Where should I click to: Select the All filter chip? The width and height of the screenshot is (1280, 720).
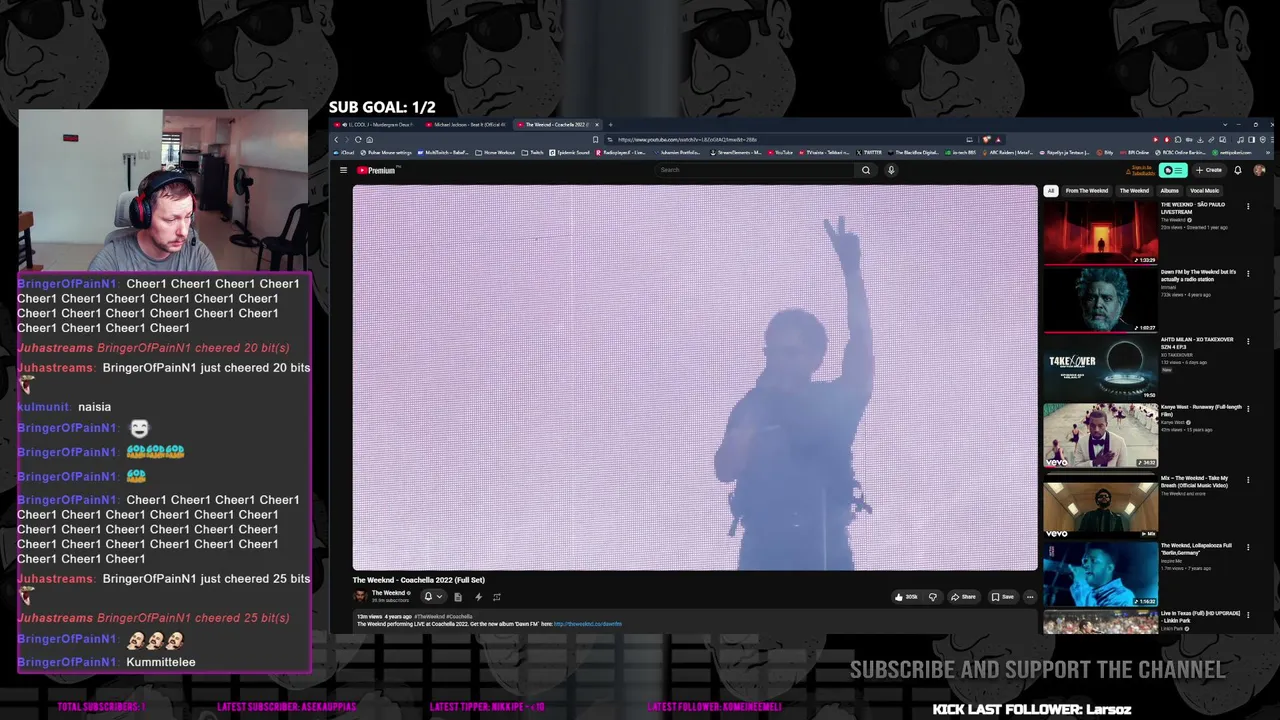tap(1050, 191)
